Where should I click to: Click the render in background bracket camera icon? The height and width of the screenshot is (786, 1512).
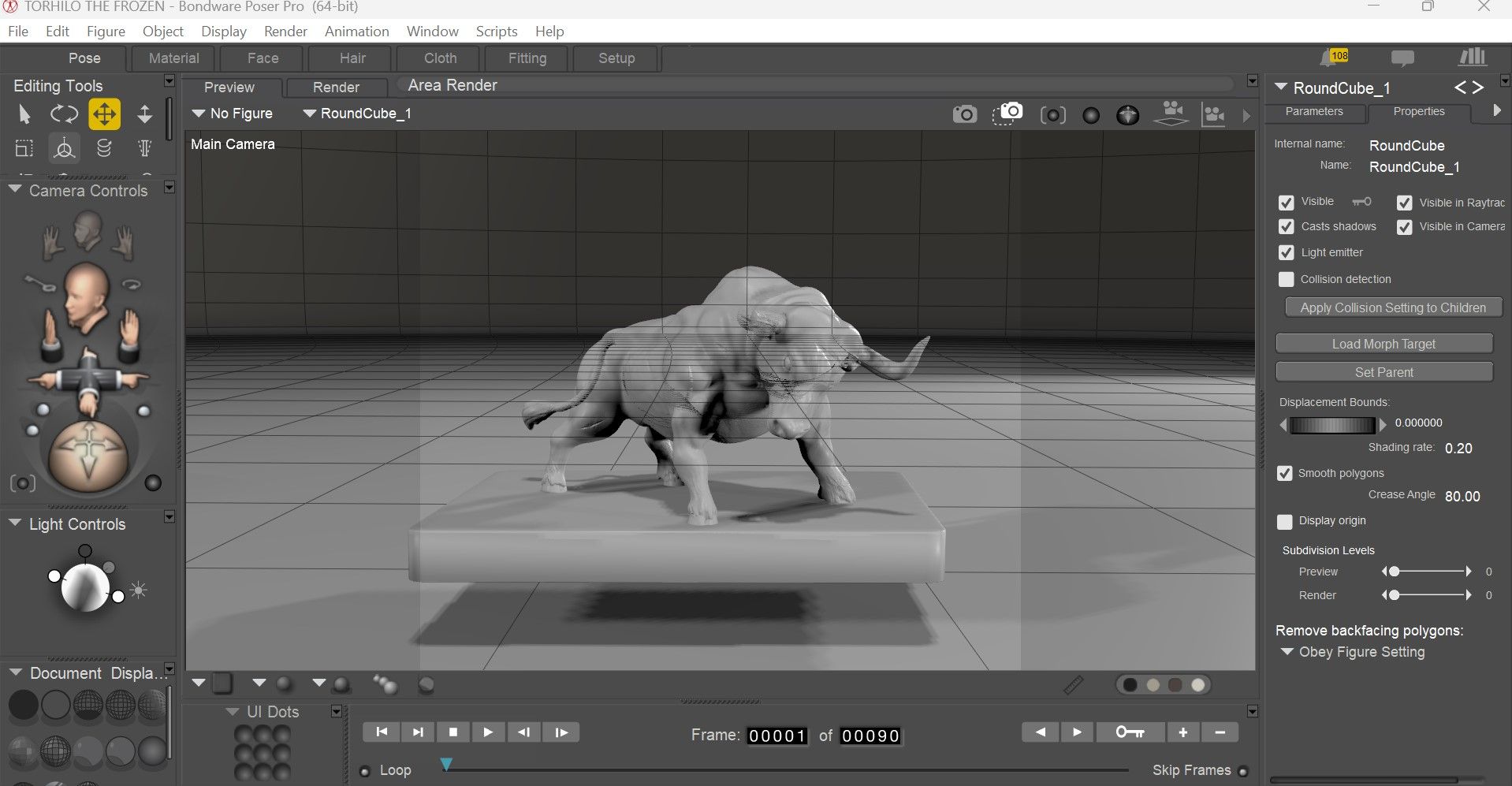coord(1052,115)
